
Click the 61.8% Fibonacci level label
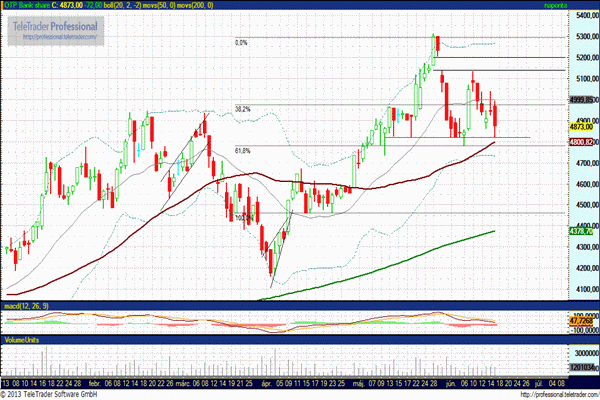242,151
